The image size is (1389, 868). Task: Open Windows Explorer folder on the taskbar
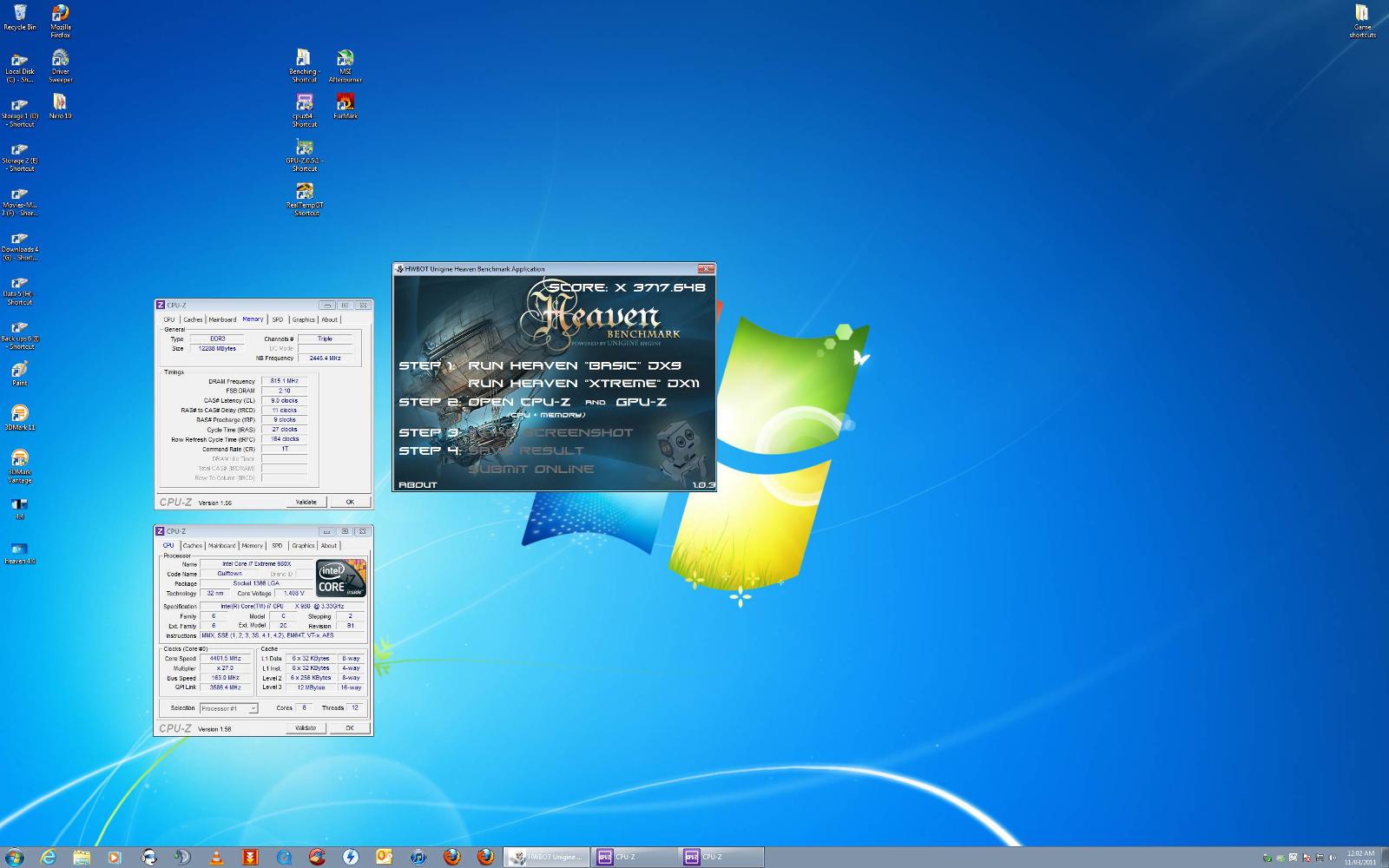[82, 857]
